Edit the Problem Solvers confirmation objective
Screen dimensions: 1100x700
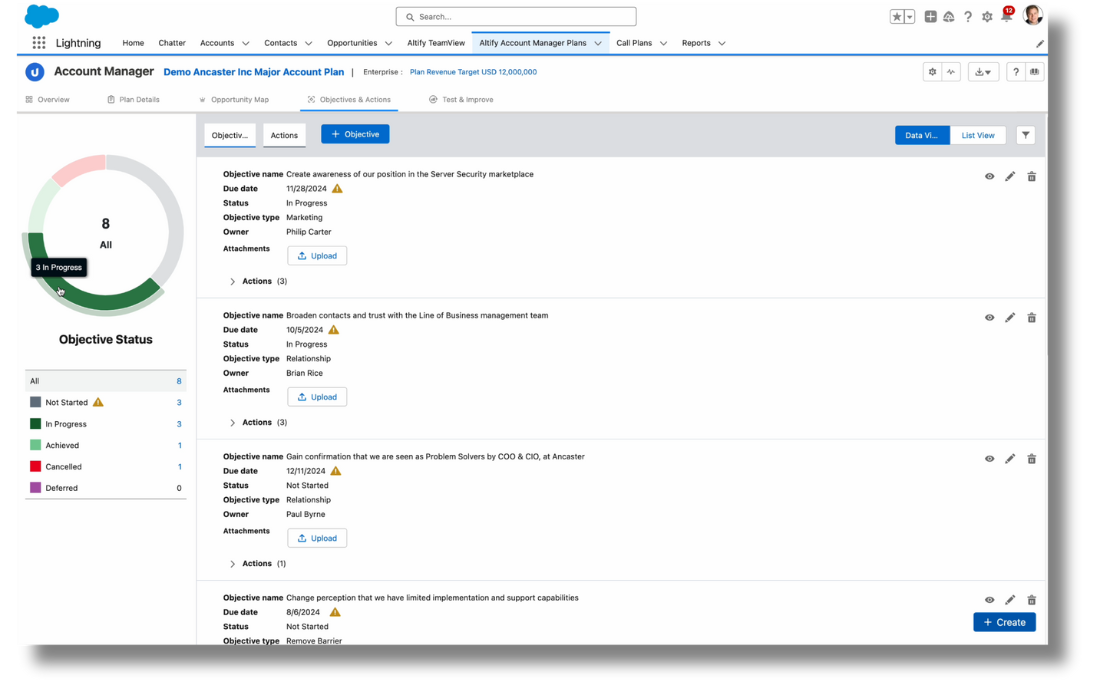(x=1010, y=459)
